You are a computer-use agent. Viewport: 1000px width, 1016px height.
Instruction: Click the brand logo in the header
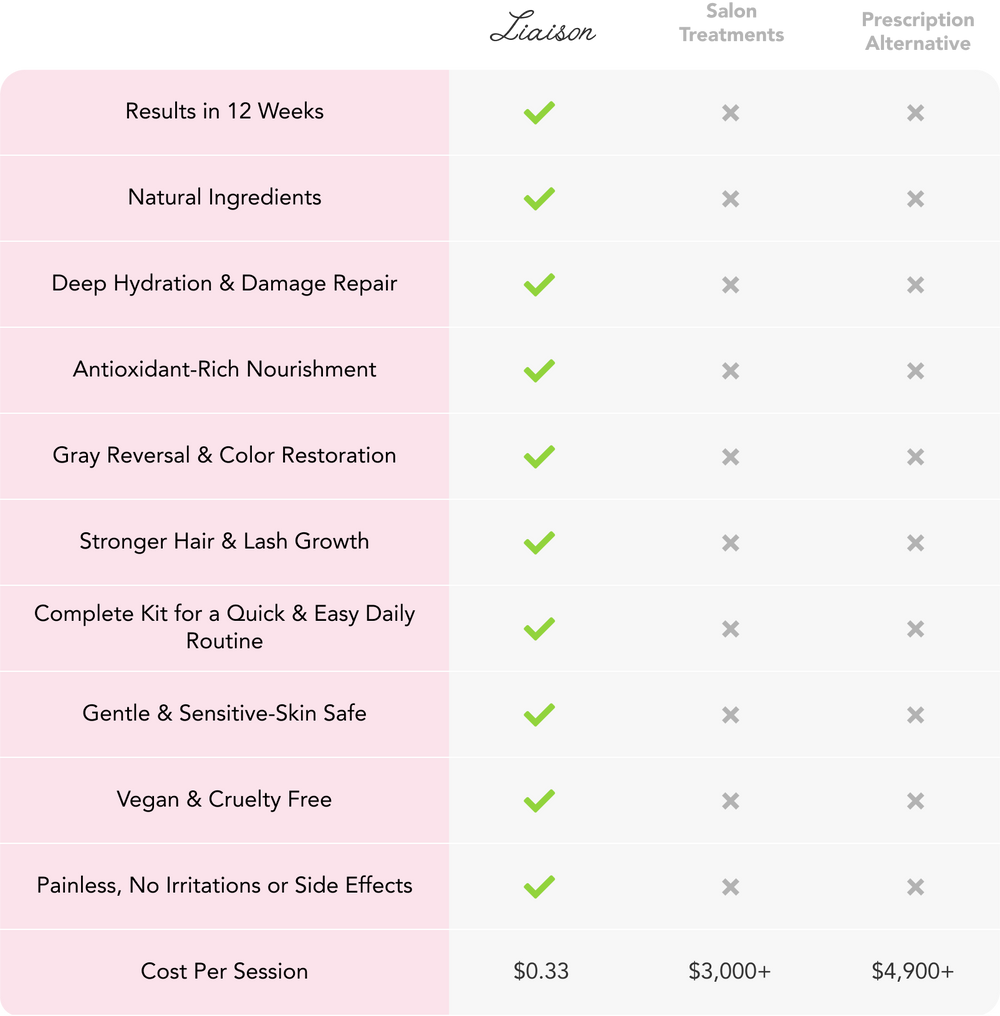[541, 32]
